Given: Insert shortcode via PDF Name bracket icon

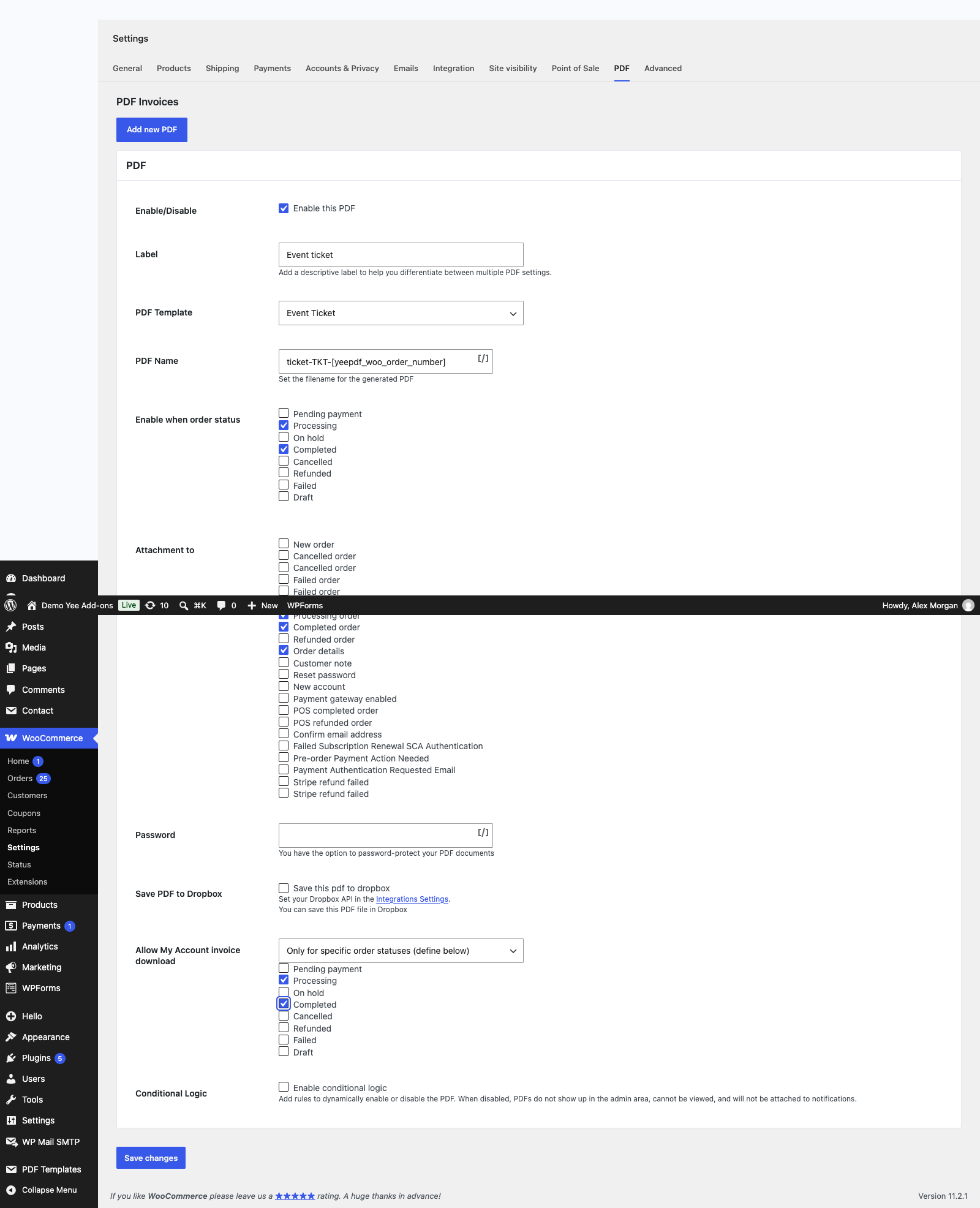Looking at the screenshot, I should pos(483,358).
